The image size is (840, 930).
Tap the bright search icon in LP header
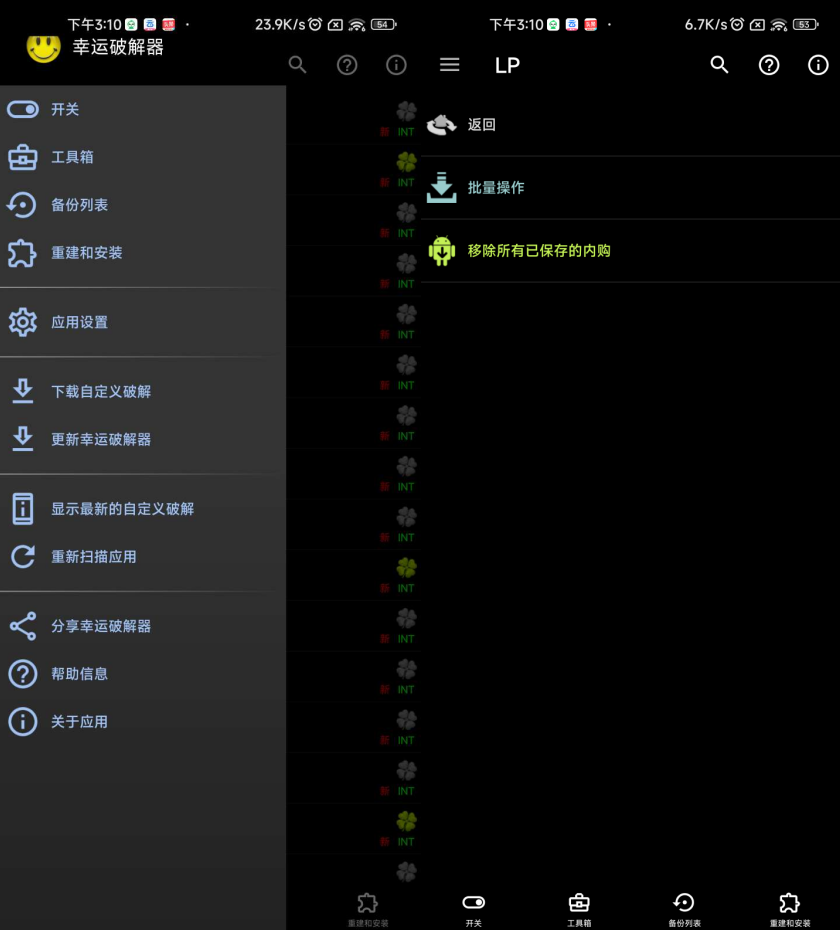(x=719, y=65)
